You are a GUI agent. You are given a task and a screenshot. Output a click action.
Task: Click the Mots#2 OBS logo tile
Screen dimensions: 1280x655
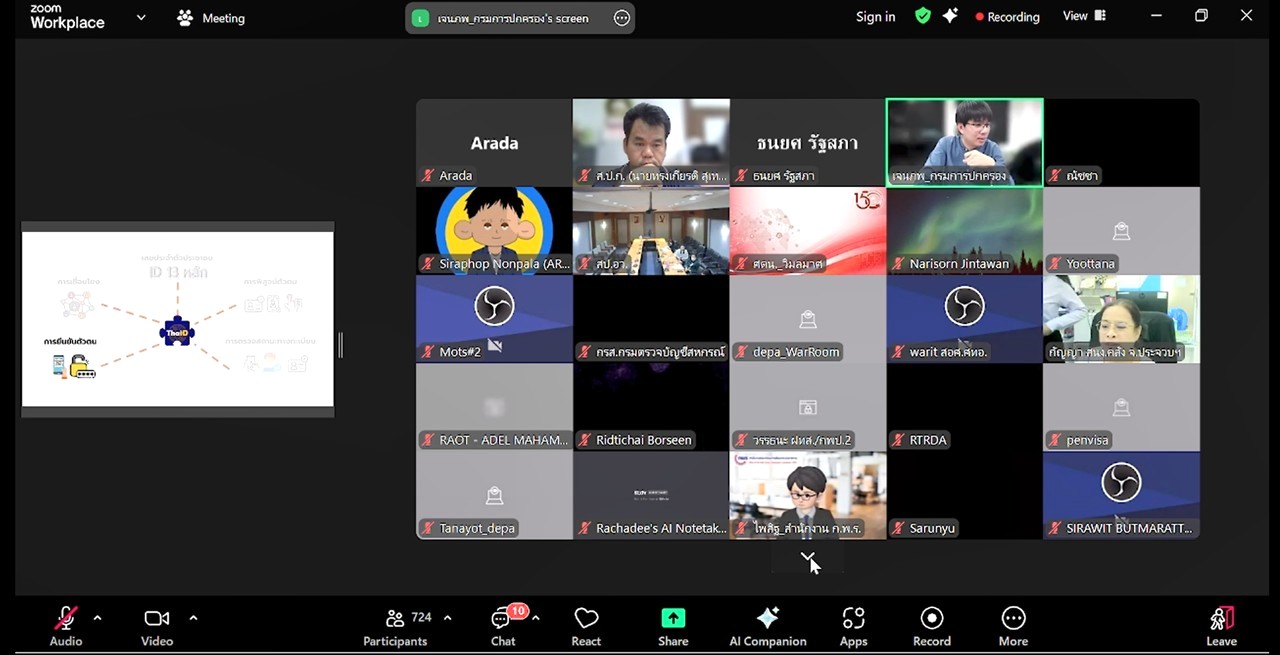494,318
